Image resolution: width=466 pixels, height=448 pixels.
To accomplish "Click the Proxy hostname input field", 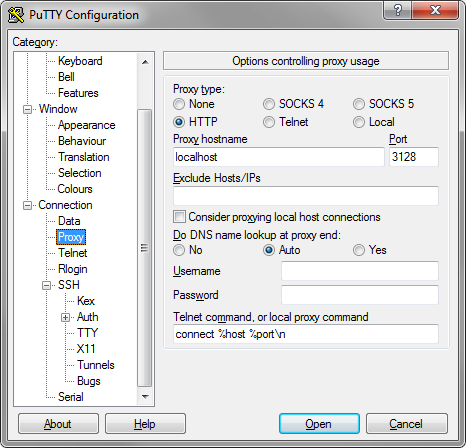I will click(x=279, y=157).
